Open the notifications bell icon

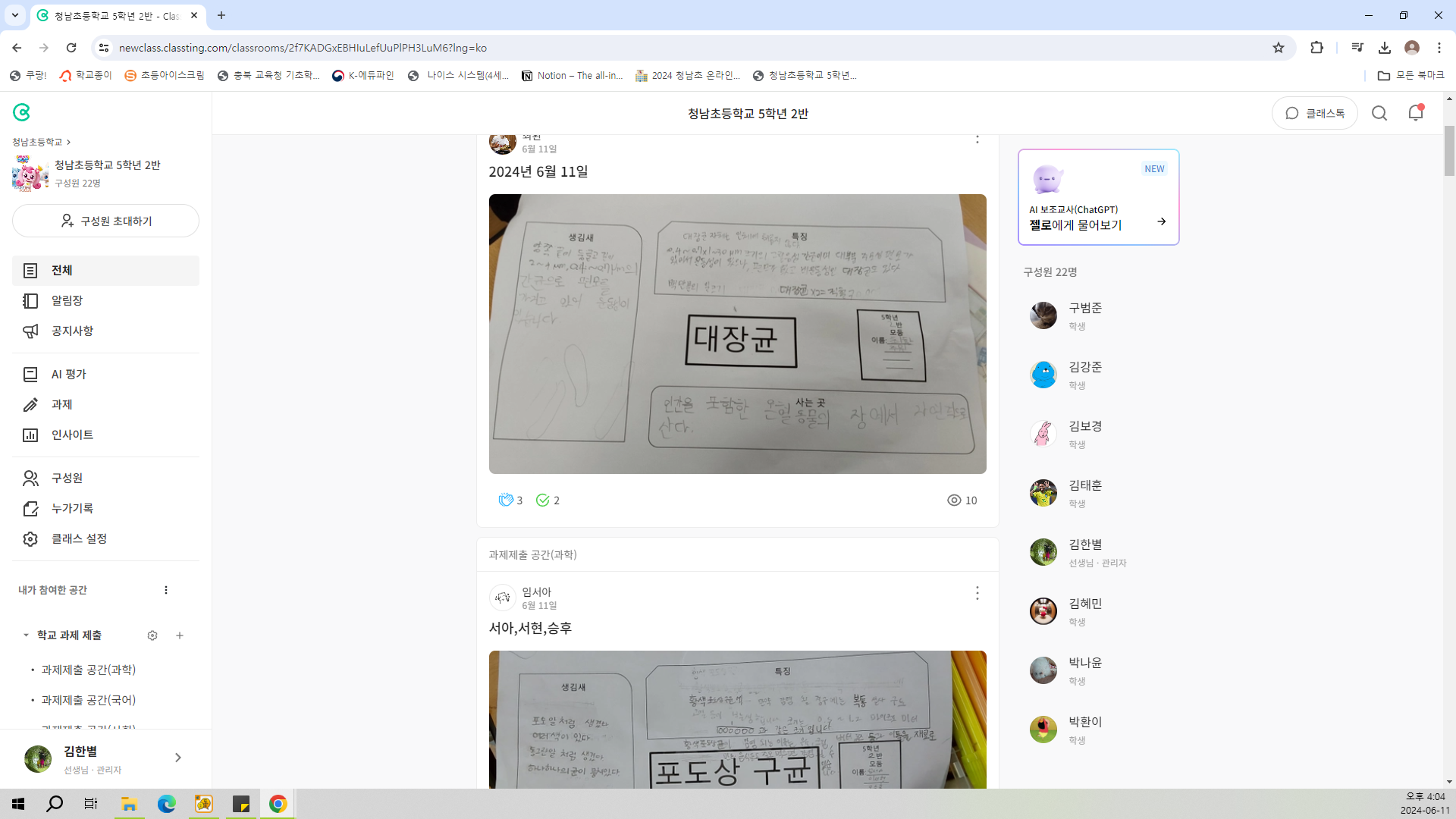point(1416,113)
